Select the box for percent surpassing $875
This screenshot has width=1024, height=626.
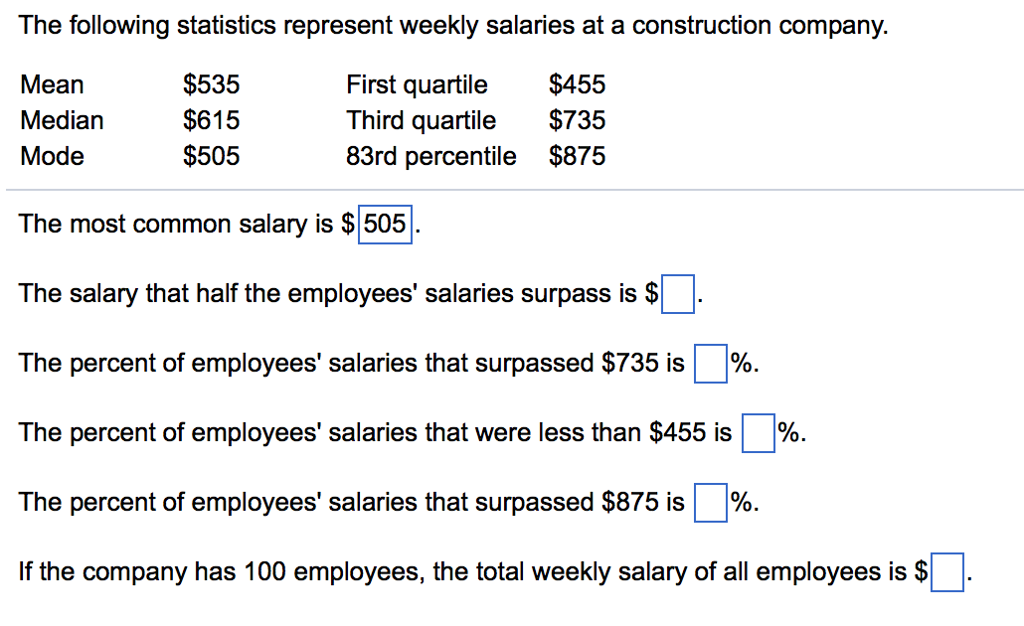(710, 502)
